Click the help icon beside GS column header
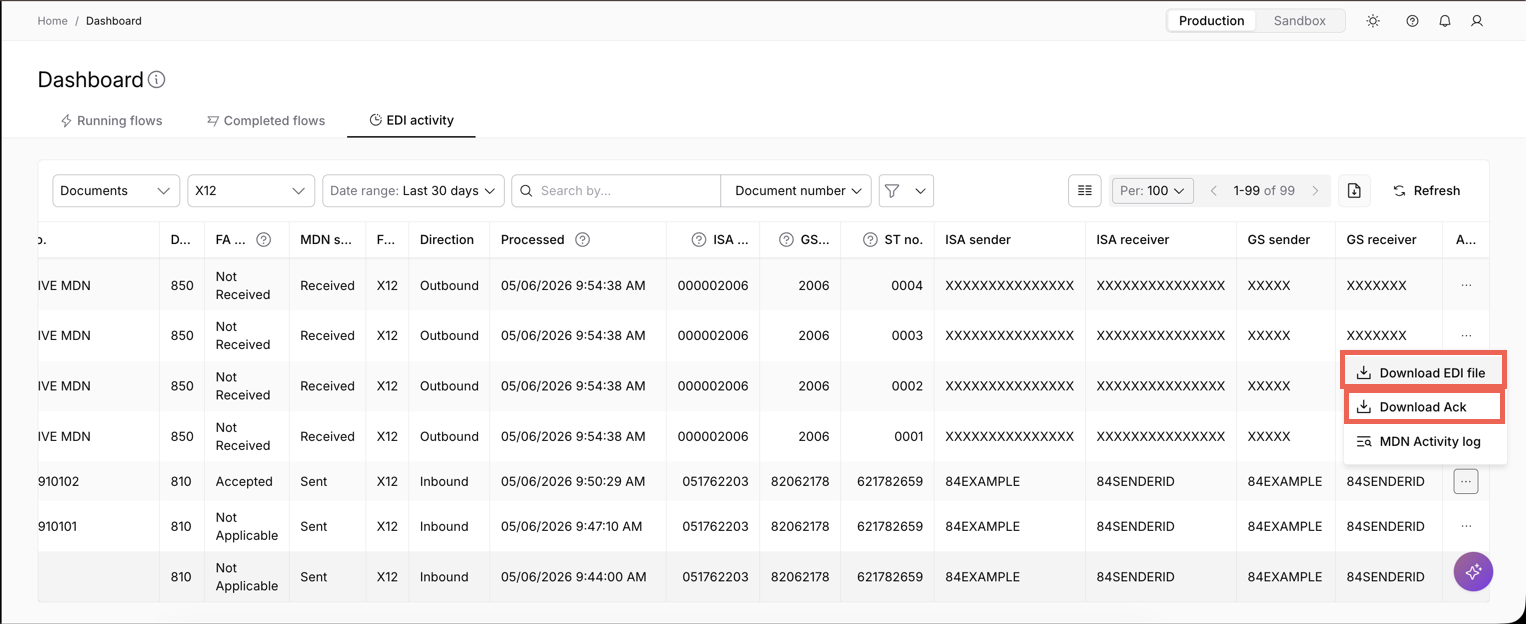The image size is (1526, 624). 786,240
